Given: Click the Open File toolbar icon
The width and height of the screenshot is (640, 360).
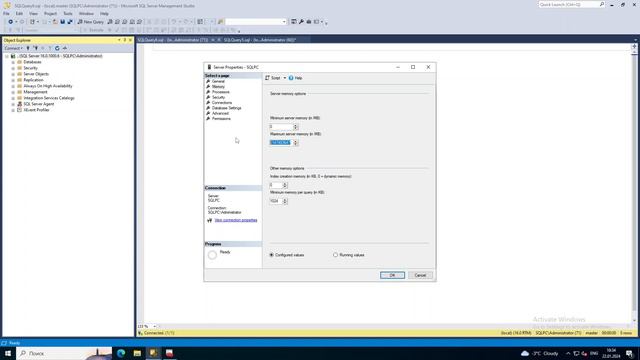Looking at the screenshot, I should tap(55, 22).
